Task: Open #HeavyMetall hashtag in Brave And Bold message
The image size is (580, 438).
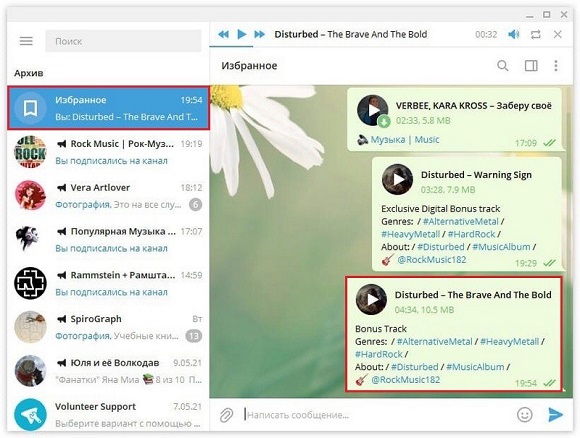Action: (509, 341)
